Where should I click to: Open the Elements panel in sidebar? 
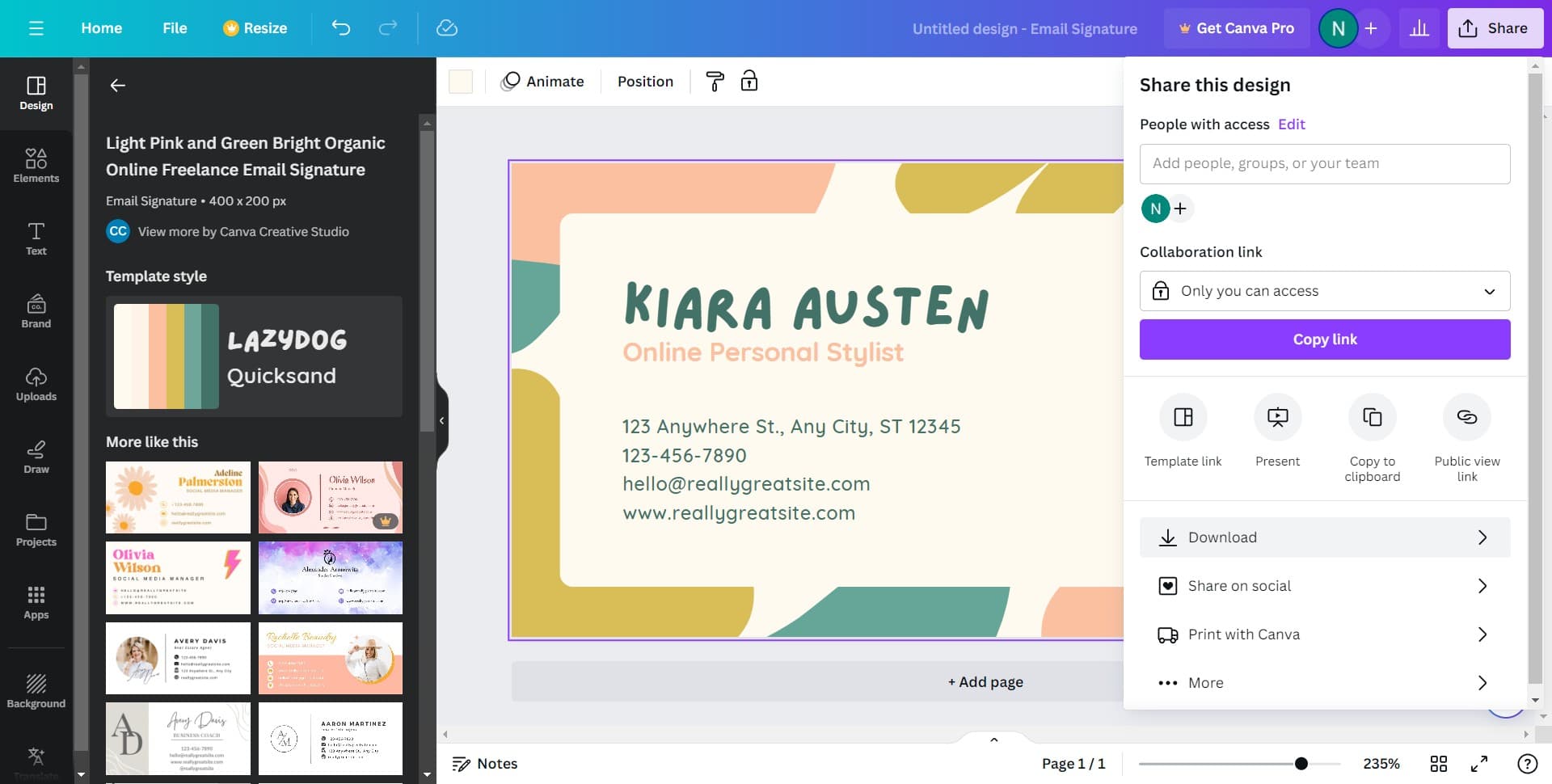[x=36, y=165]
